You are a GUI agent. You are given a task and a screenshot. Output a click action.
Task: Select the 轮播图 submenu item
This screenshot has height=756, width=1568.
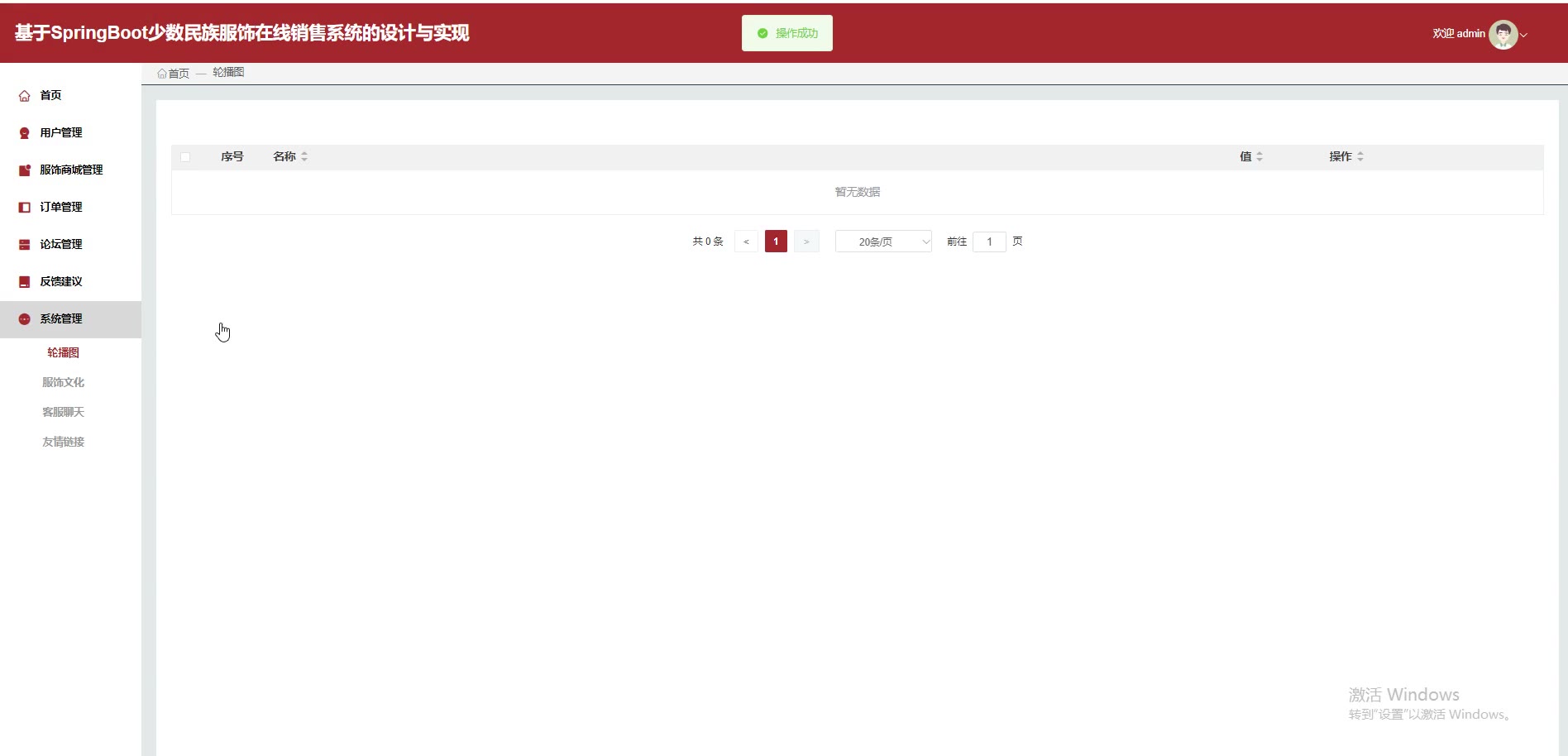tap(63, 352)
